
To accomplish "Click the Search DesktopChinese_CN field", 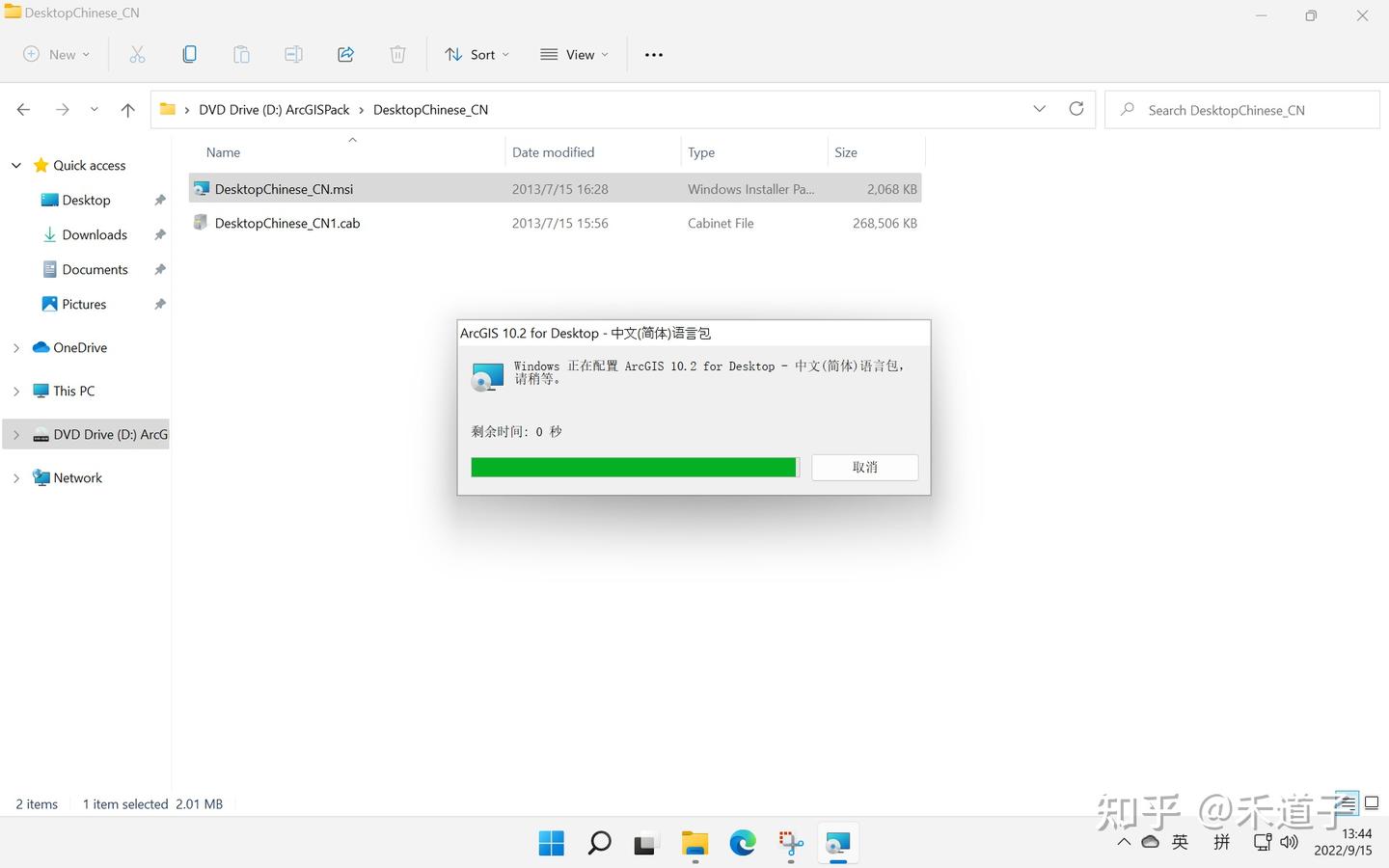I will (1241, 110).
